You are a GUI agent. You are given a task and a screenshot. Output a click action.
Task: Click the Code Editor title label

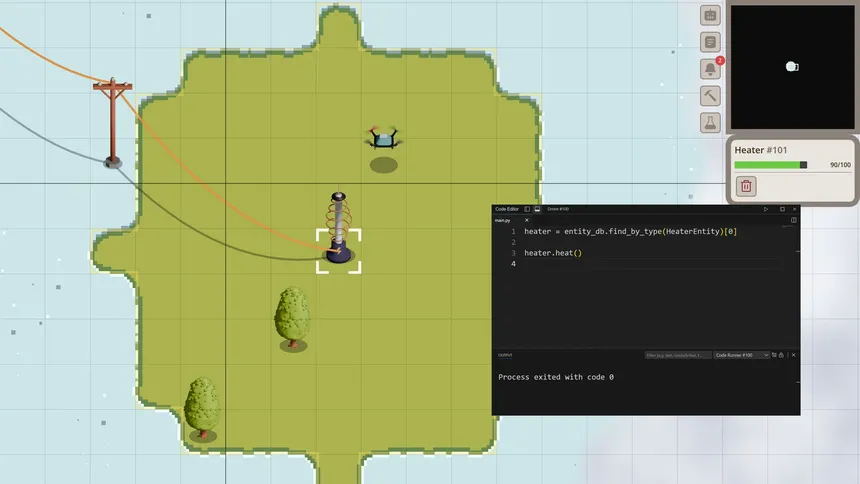click(x=507, y=209)
